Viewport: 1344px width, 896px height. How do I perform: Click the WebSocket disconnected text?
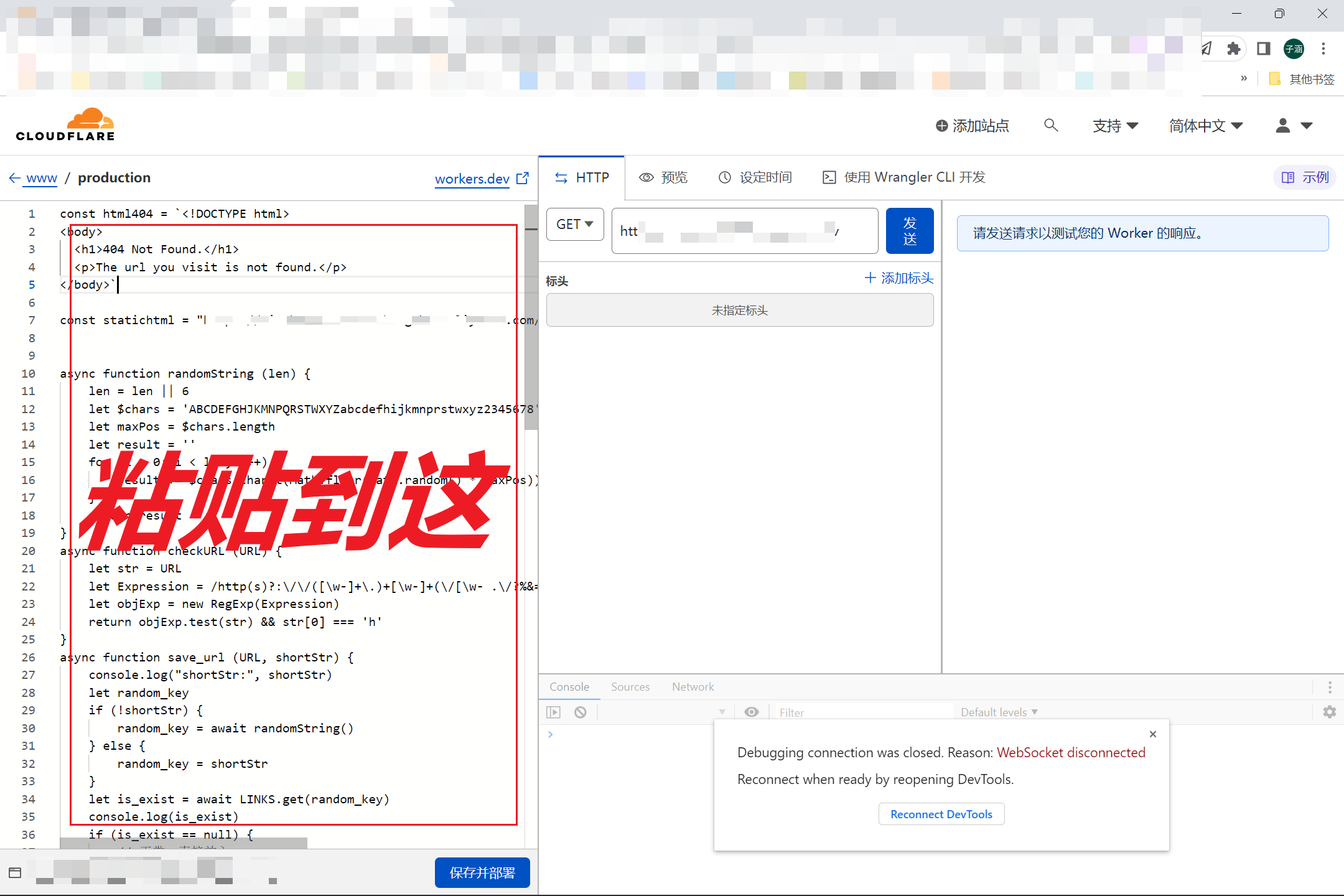[1071, 752]
